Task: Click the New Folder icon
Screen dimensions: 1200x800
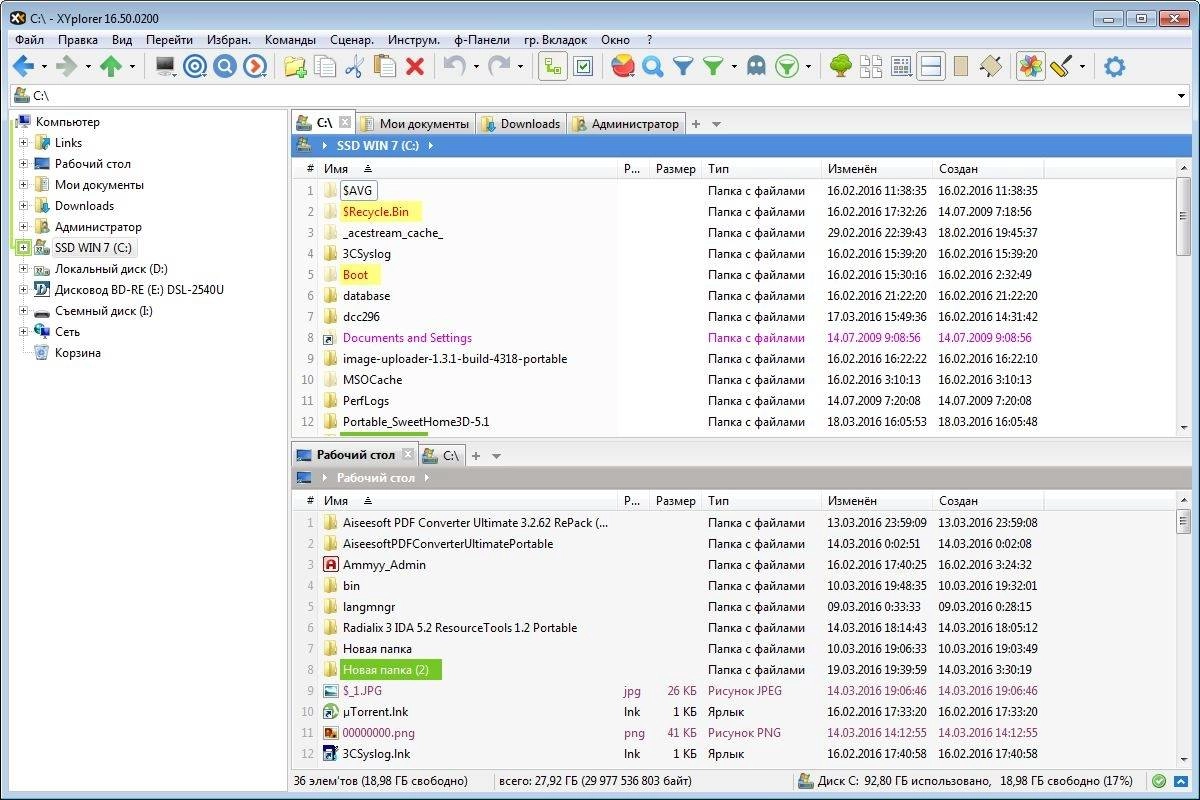Action: tap(295, 67)
